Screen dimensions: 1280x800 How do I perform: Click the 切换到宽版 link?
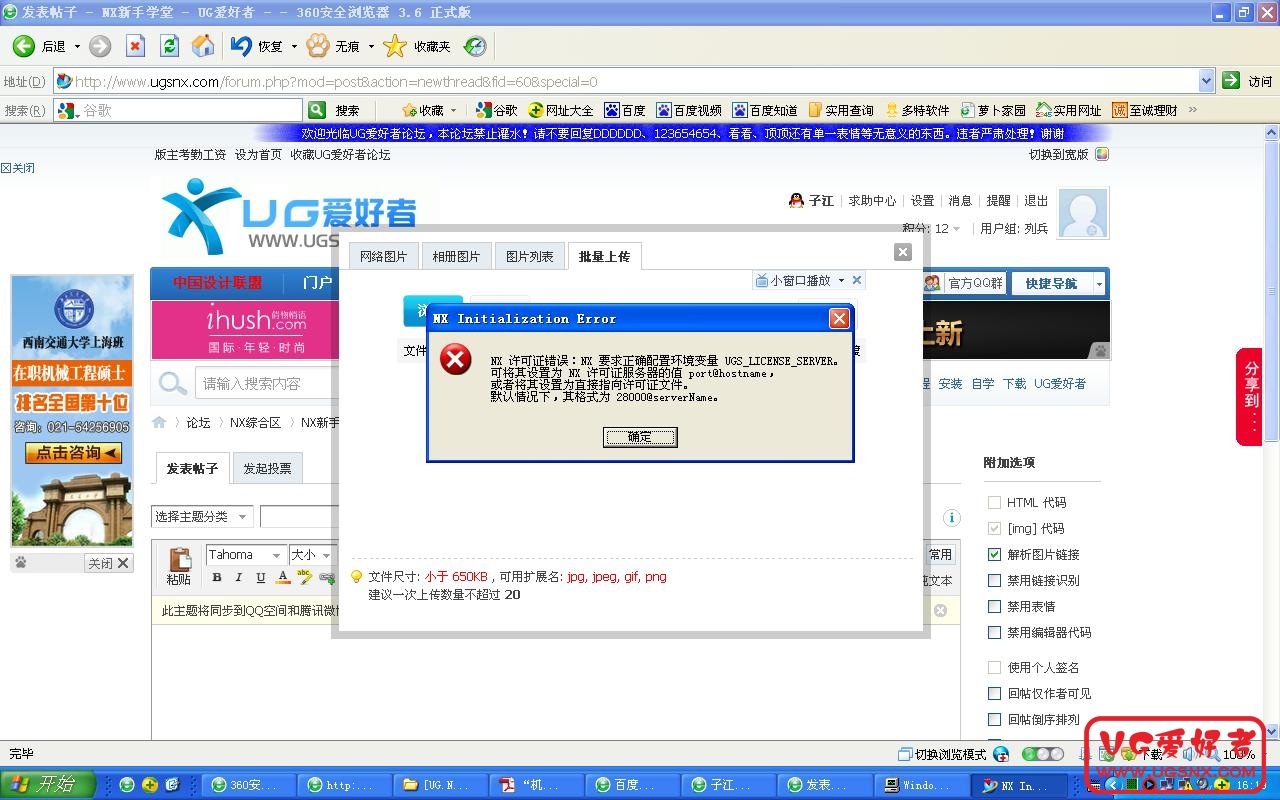[1059, 154]
